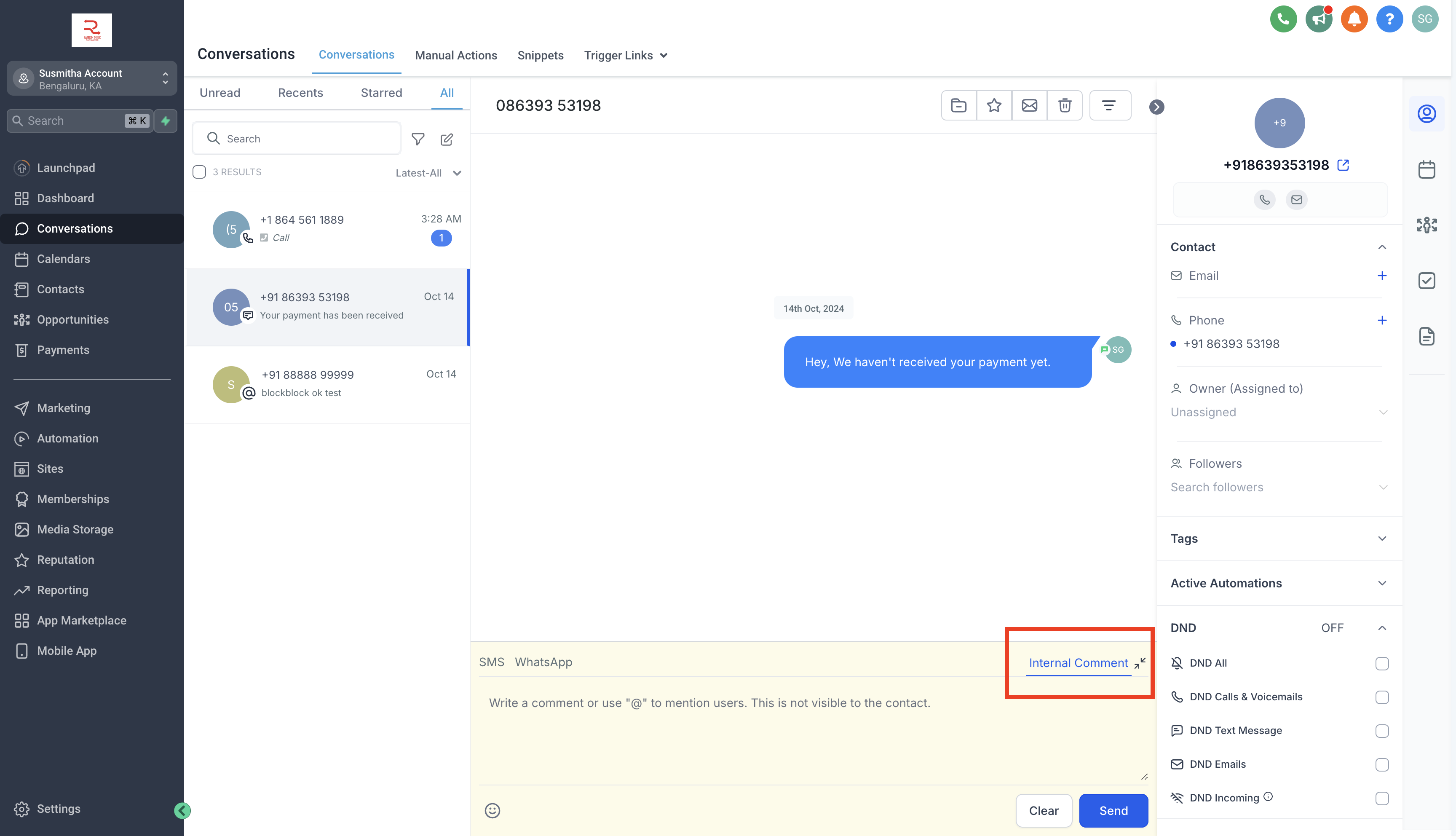Enable the DND All checkbox
The height and width of the screenshot is (836, 1456).
click(1381, 664)
